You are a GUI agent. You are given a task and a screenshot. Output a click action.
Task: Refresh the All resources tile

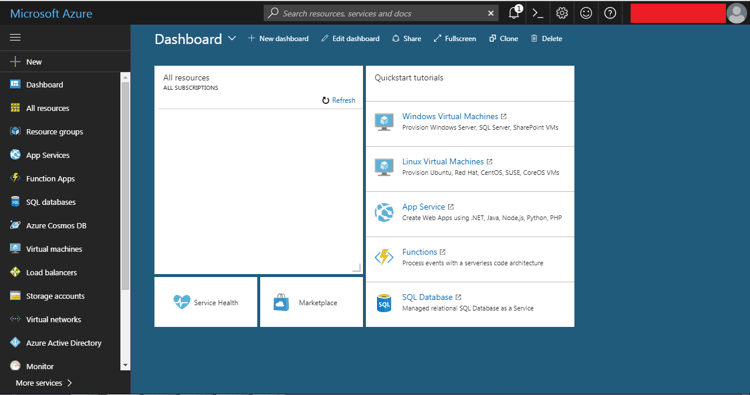pyautogui.click(x=339, y=100)
